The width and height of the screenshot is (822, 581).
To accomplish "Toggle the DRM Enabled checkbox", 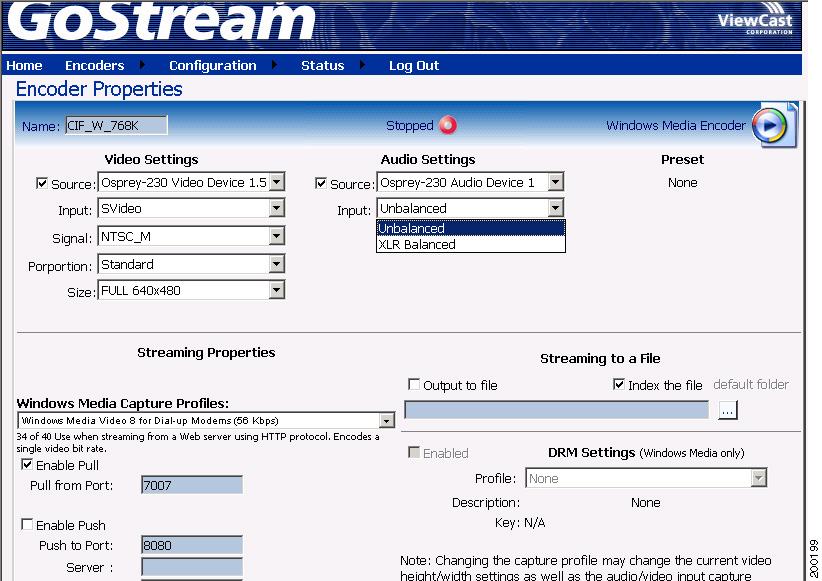I will (x=414, y=452).
